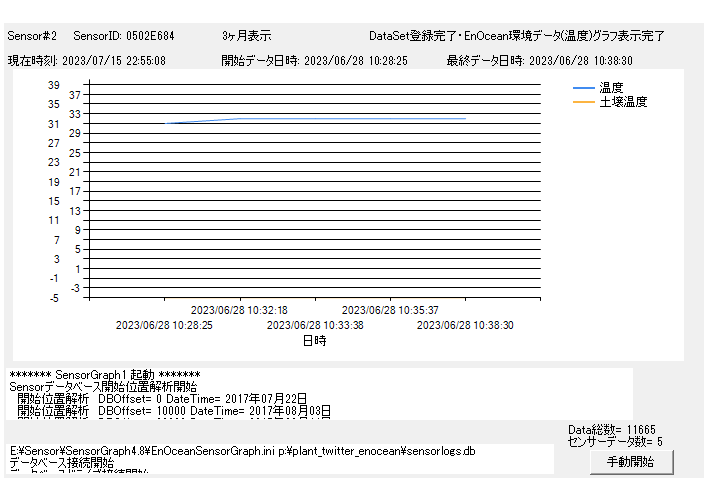Click the 現在時刻 timestamp text
The height and width of the screenshot is (482, 708).
87,61
